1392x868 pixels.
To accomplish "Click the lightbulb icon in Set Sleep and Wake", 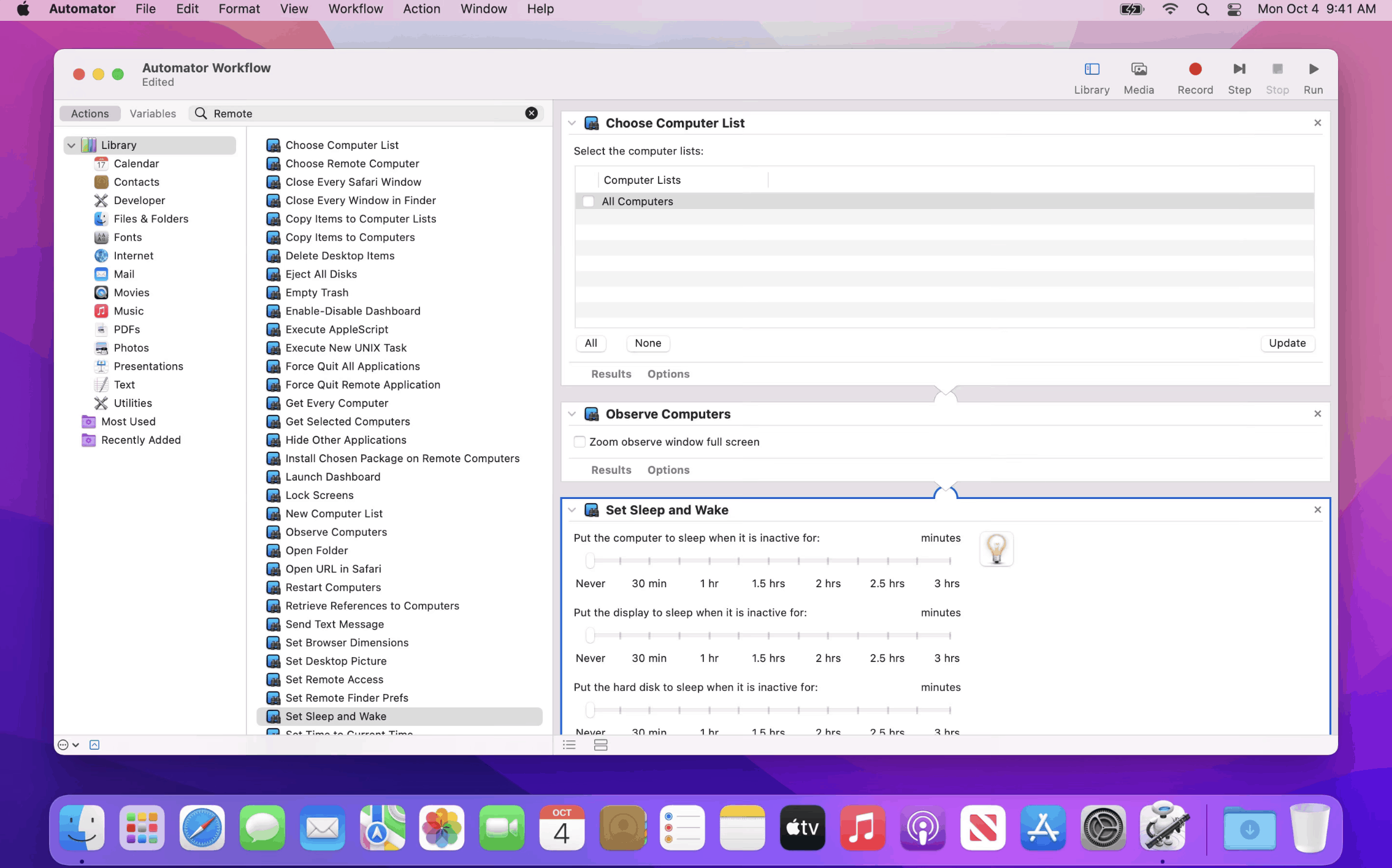I will [996, 549].
